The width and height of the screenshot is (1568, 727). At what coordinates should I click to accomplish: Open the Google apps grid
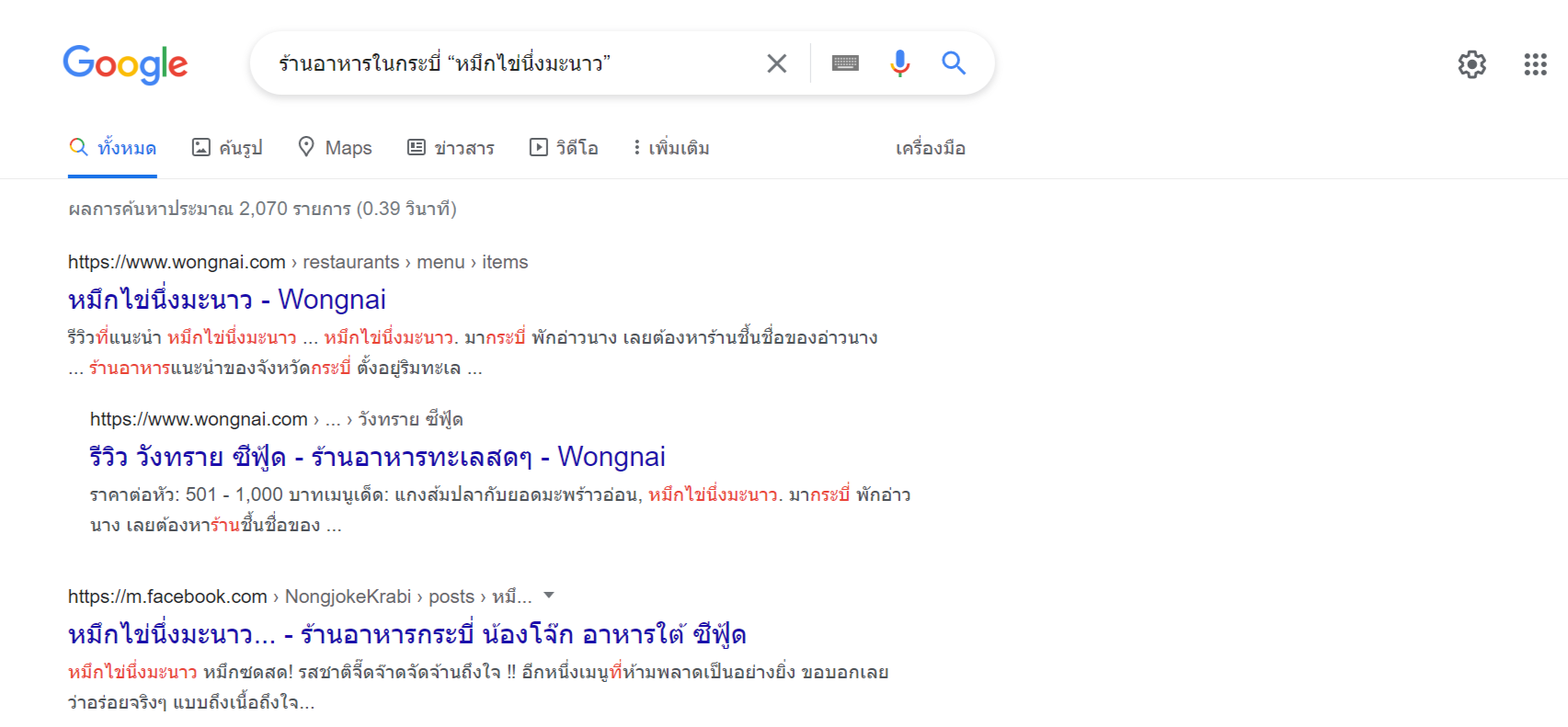[x=1535, y=64]
